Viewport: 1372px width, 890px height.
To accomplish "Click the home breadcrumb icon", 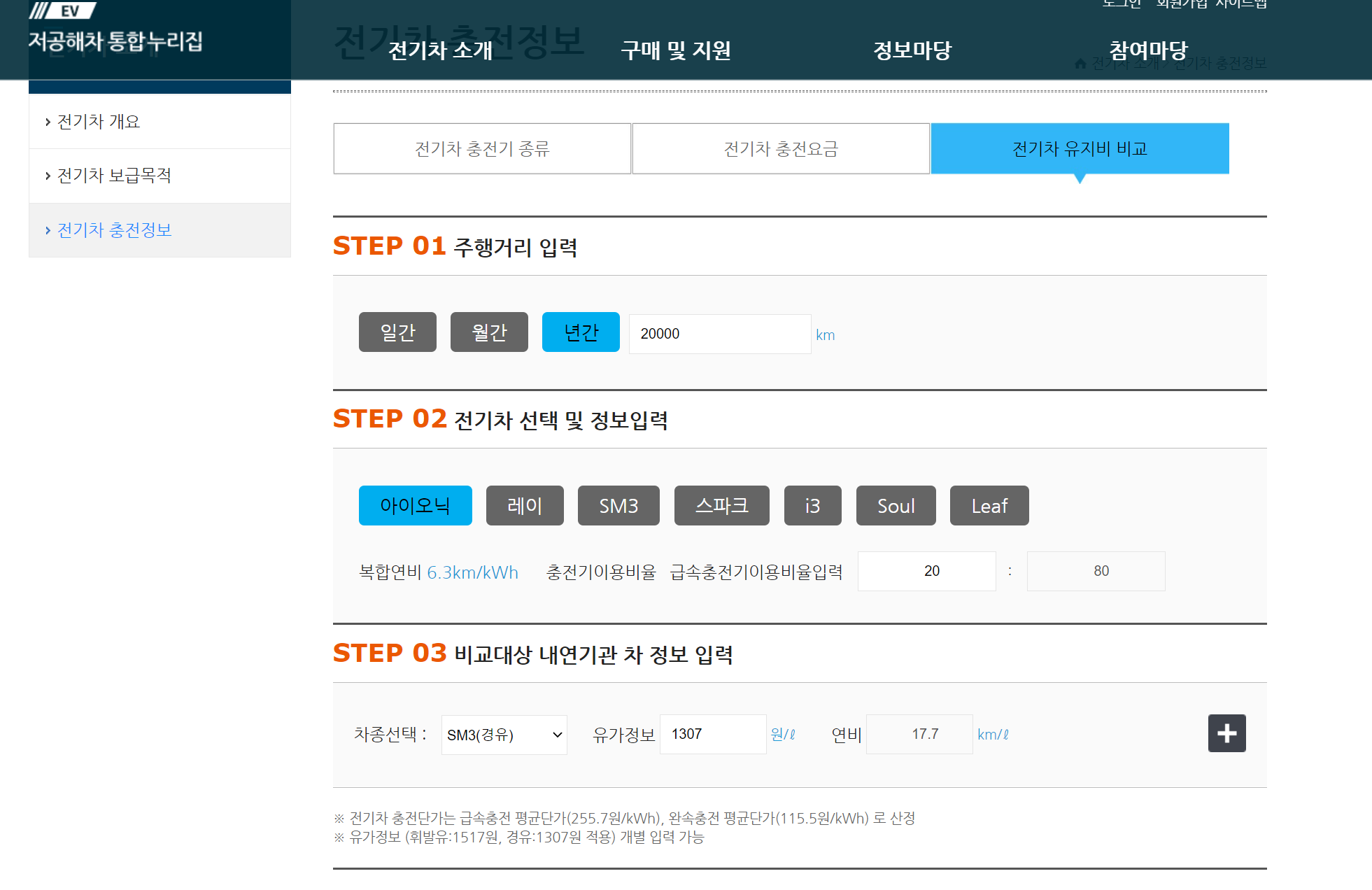I will [1080, 64].
